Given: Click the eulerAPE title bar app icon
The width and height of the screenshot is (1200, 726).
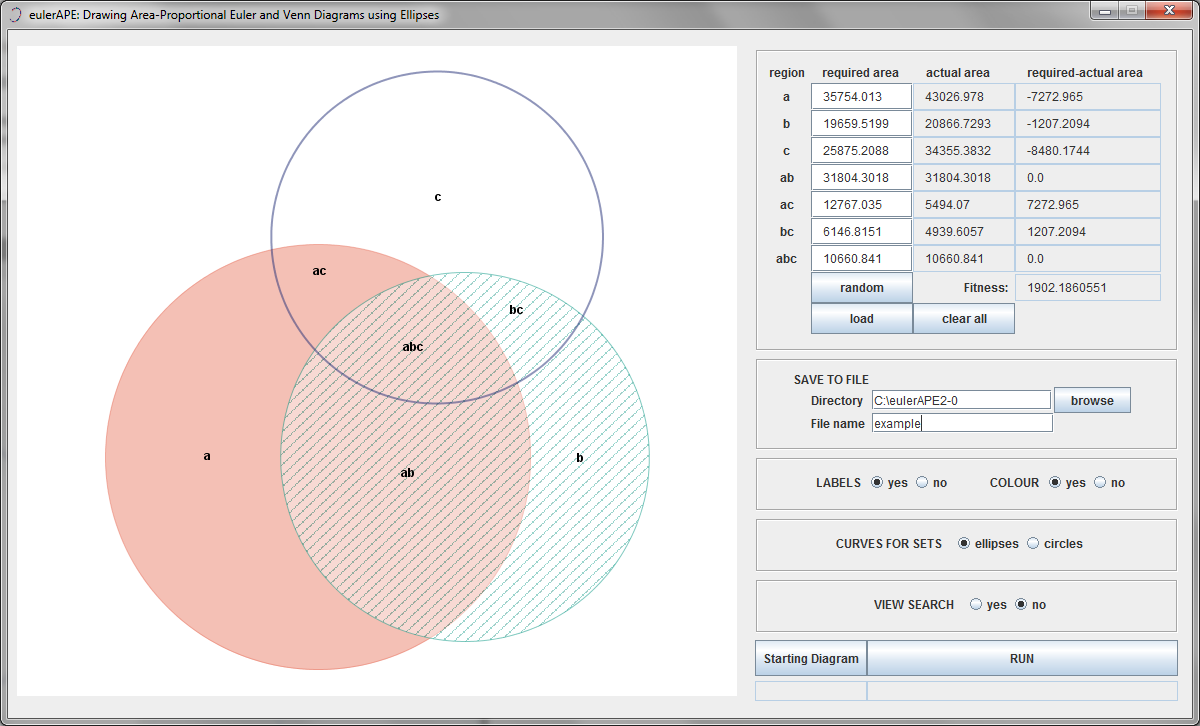Looking at the screenshot, I should pyautogui.click(x=13, y=15).
